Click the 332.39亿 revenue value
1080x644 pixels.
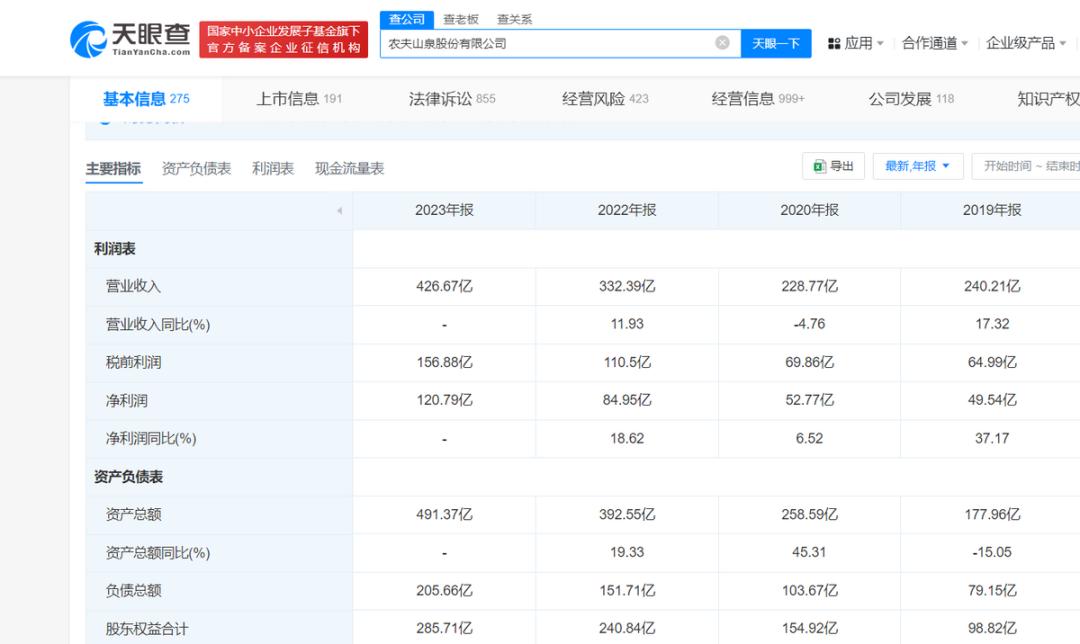pyautogui.click(x=627, y=287)
